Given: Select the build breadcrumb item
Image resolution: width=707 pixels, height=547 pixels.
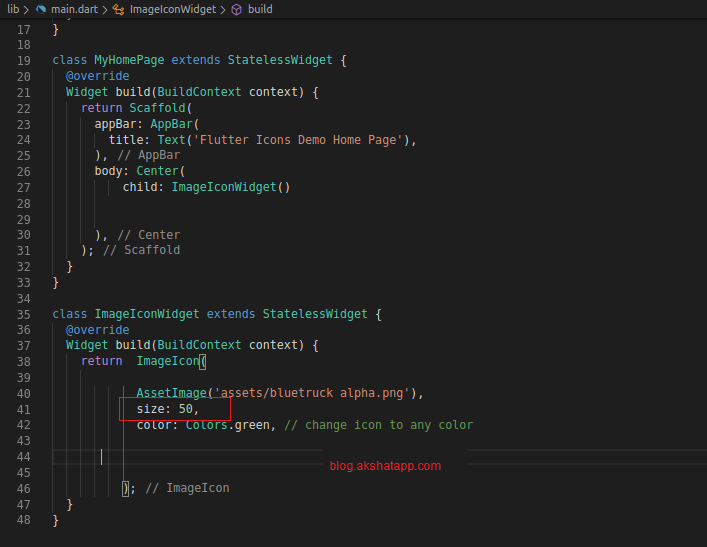Looking at the screenshot, I should (x=260, y=9).
